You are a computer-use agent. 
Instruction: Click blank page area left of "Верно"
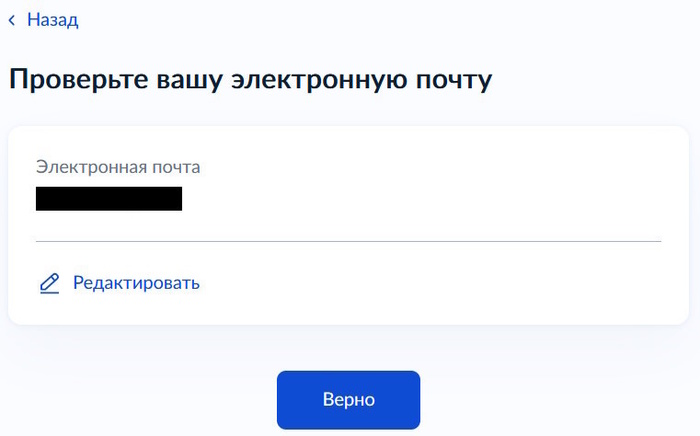click(140, 400)
